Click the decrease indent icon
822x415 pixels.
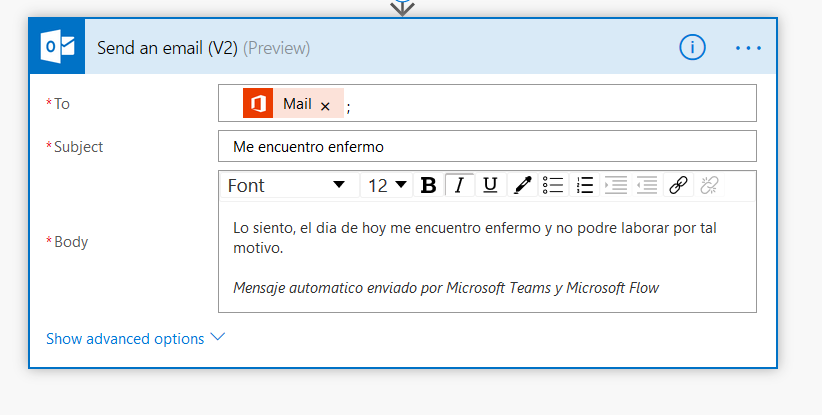[x=616, y=185]
